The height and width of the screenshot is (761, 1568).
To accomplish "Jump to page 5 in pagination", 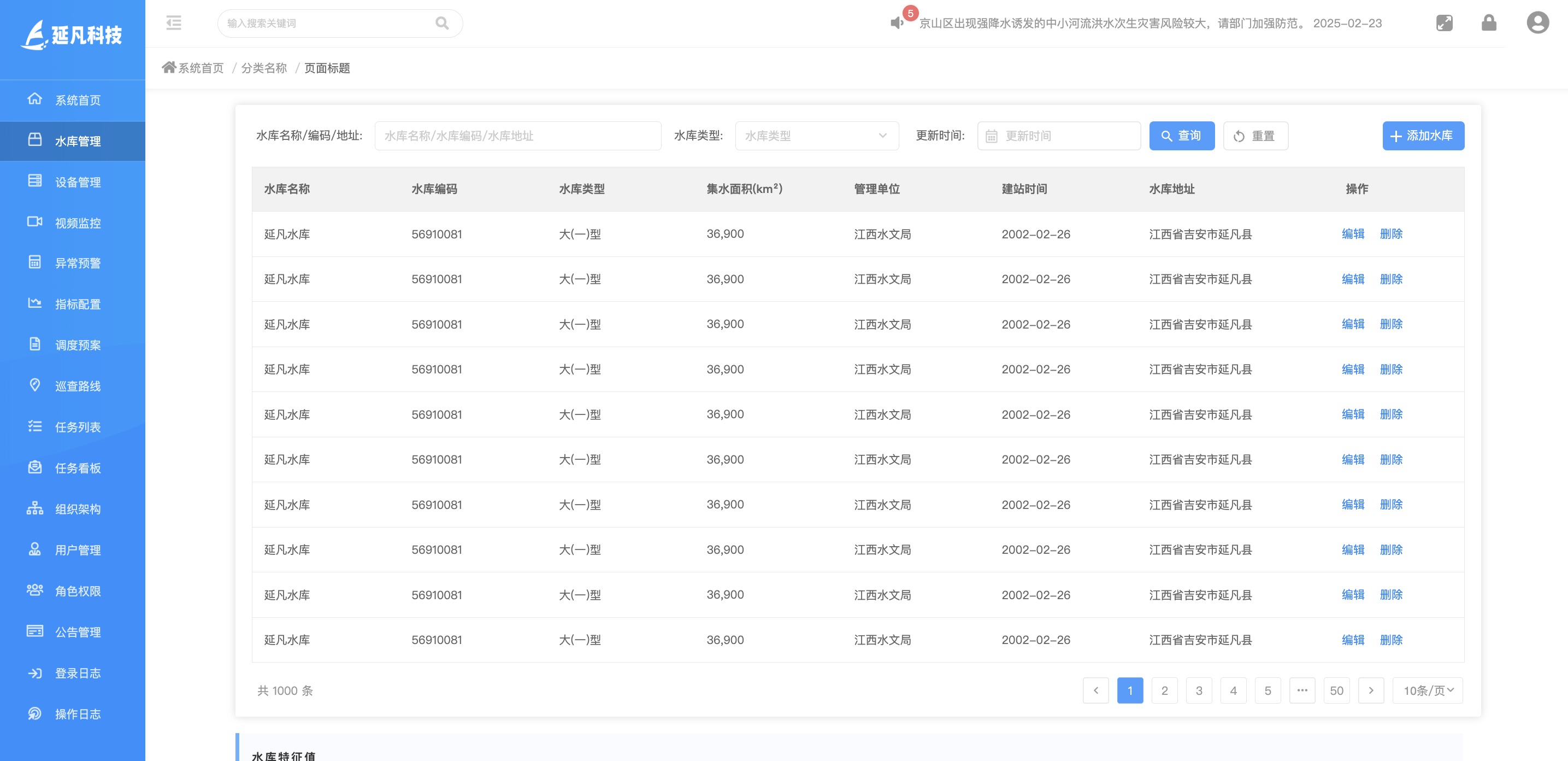I will 1268,690.
